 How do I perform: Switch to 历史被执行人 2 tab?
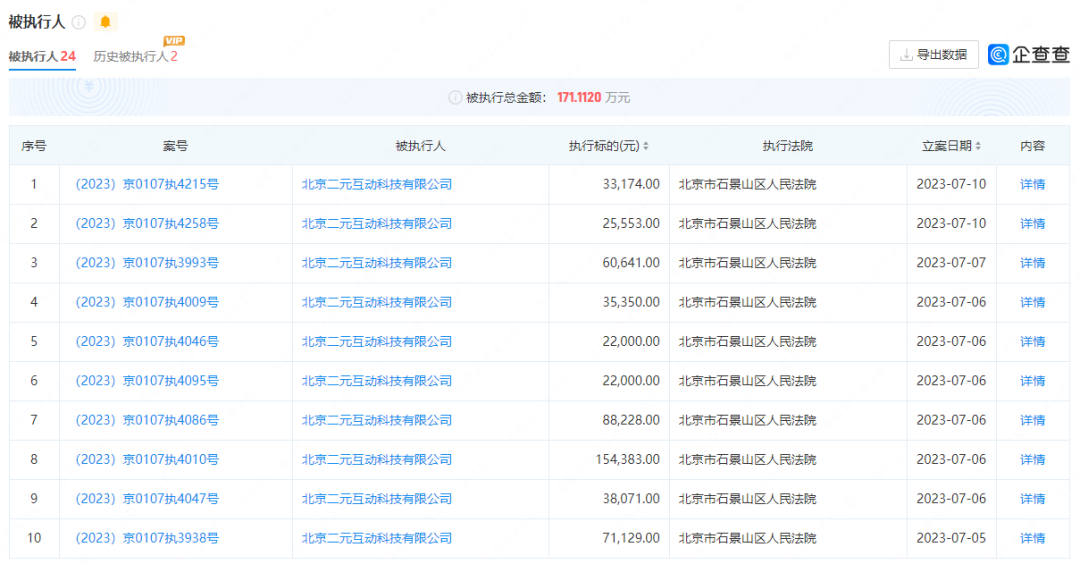point(136,56)
